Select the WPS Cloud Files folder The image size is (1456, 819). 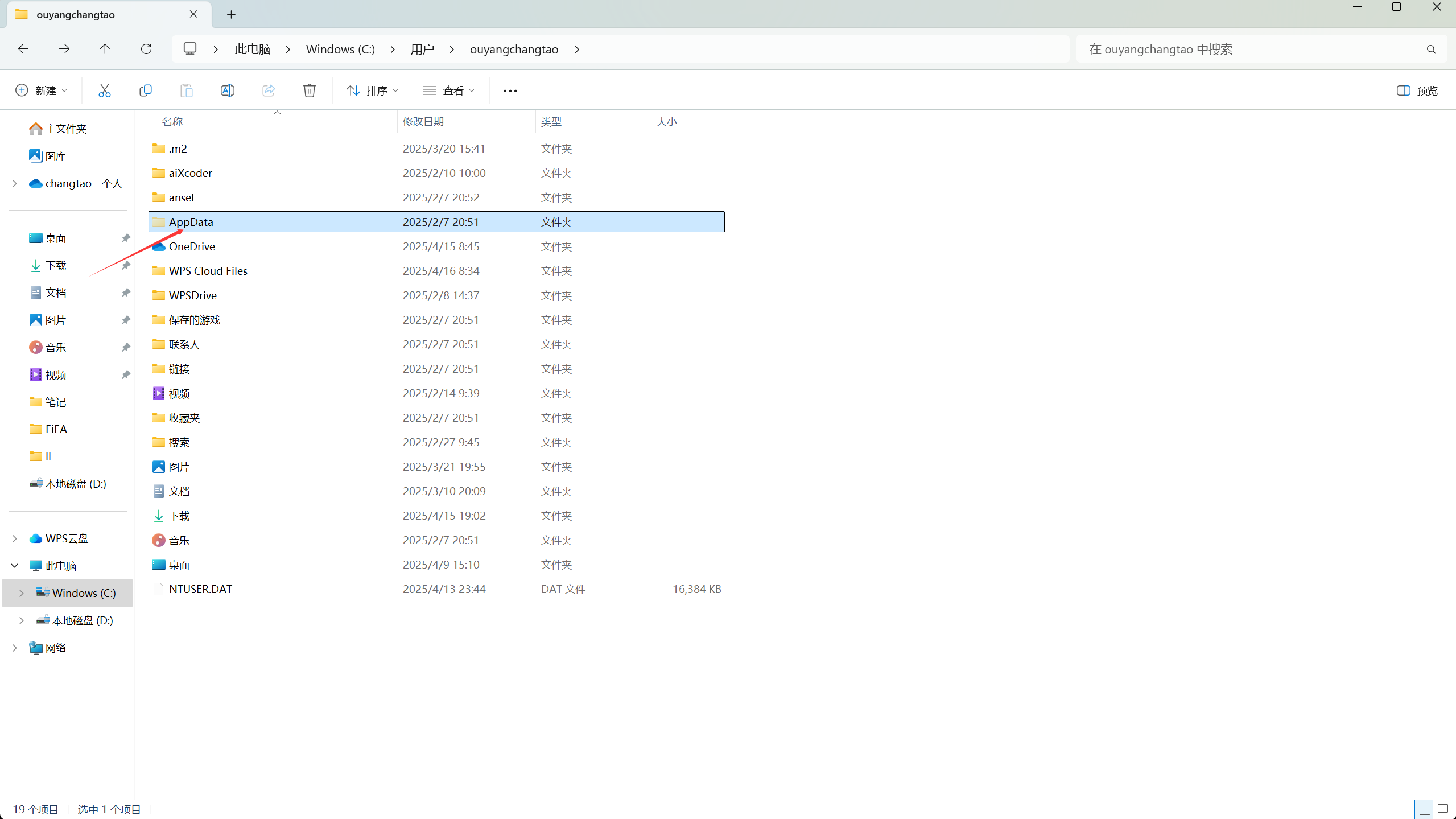208,271
